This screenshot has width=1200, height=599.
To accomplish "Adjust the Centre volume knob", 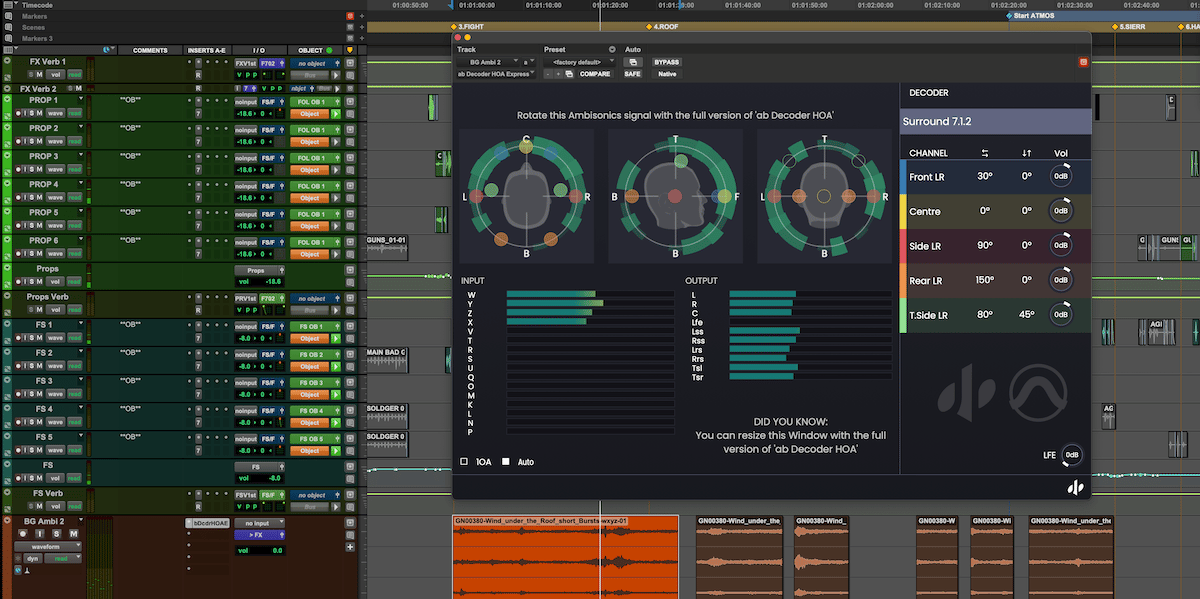I will [x=1060, y=211].
